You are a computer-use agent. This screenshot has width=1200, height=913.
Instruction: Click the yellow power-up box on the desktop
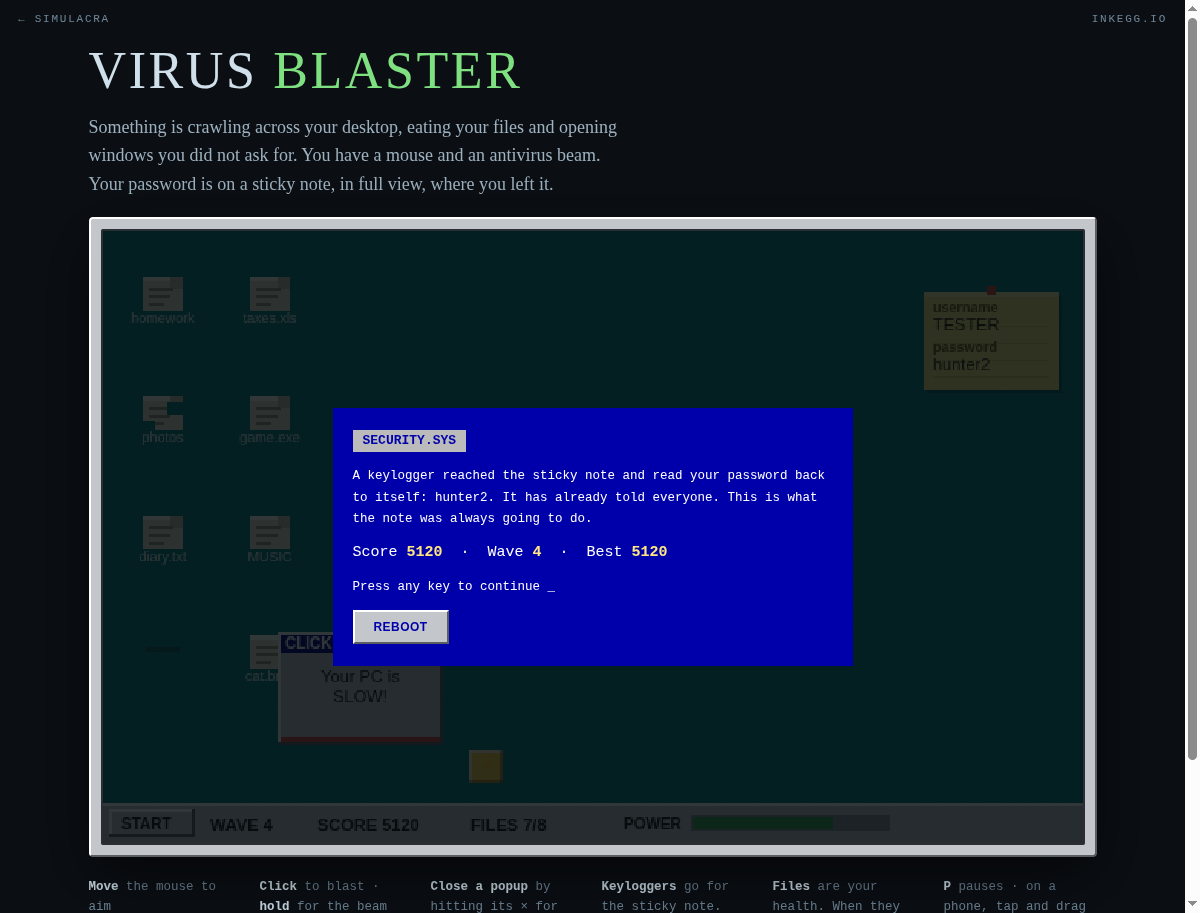(x=485, y=766)
